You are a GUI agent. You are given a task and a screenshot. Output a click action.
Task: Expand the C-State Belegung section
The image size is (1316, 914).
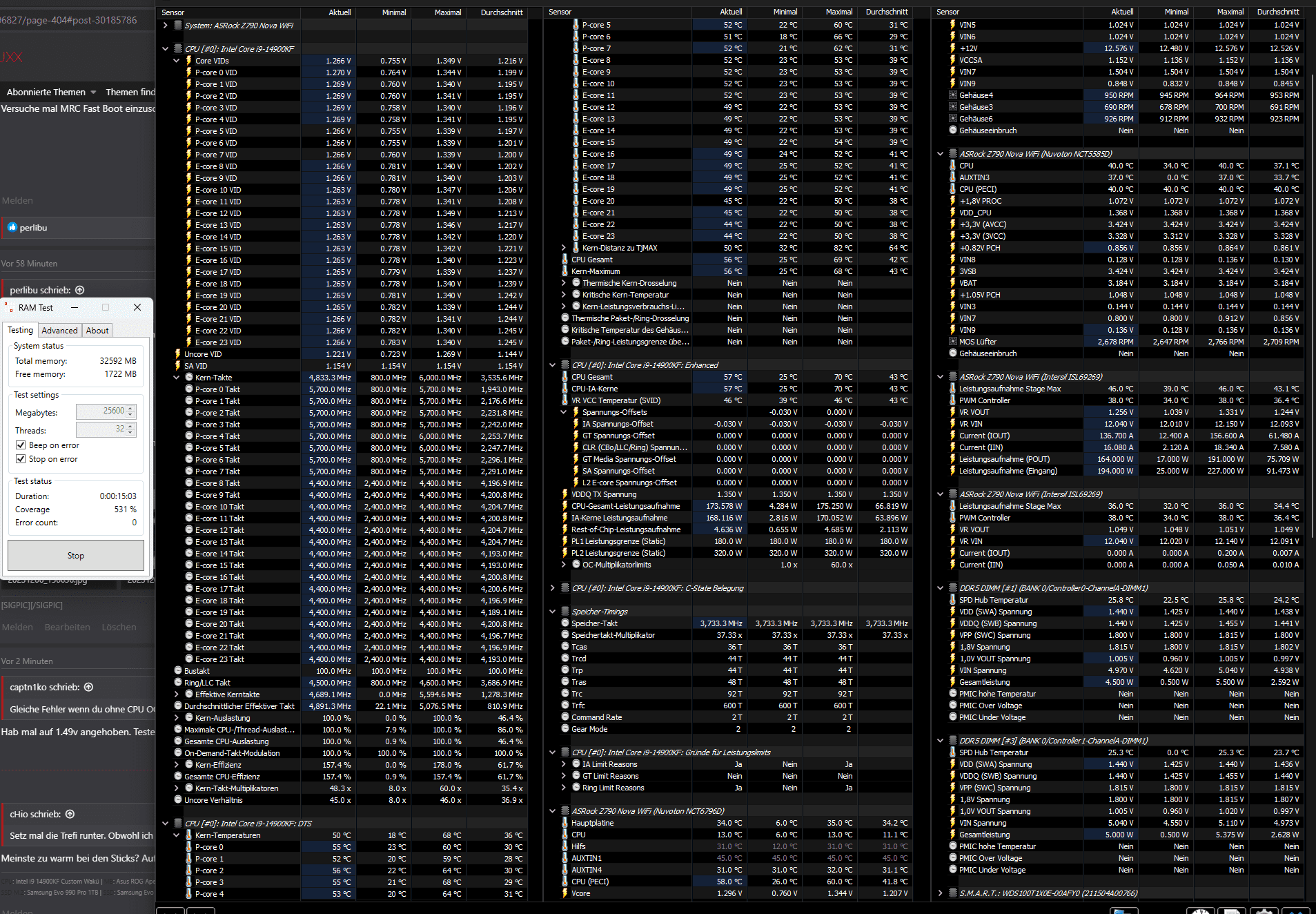click(x=552, y=588)
